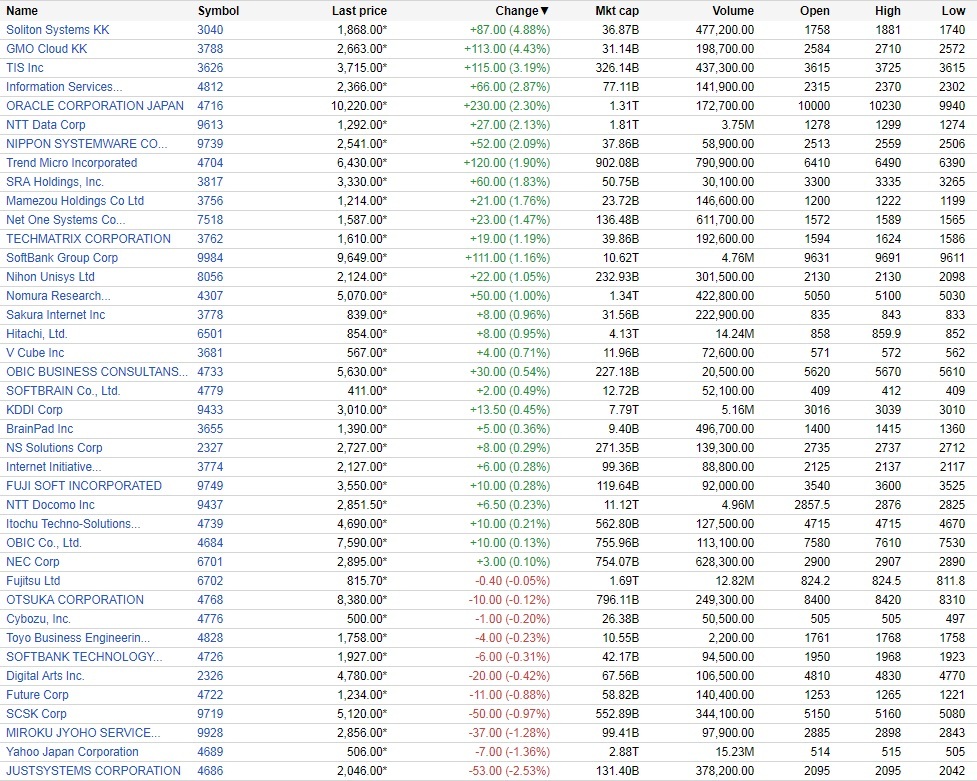The image size is (977, 781).
Task: Click symbol 4686 link
Action: (210, 771)
